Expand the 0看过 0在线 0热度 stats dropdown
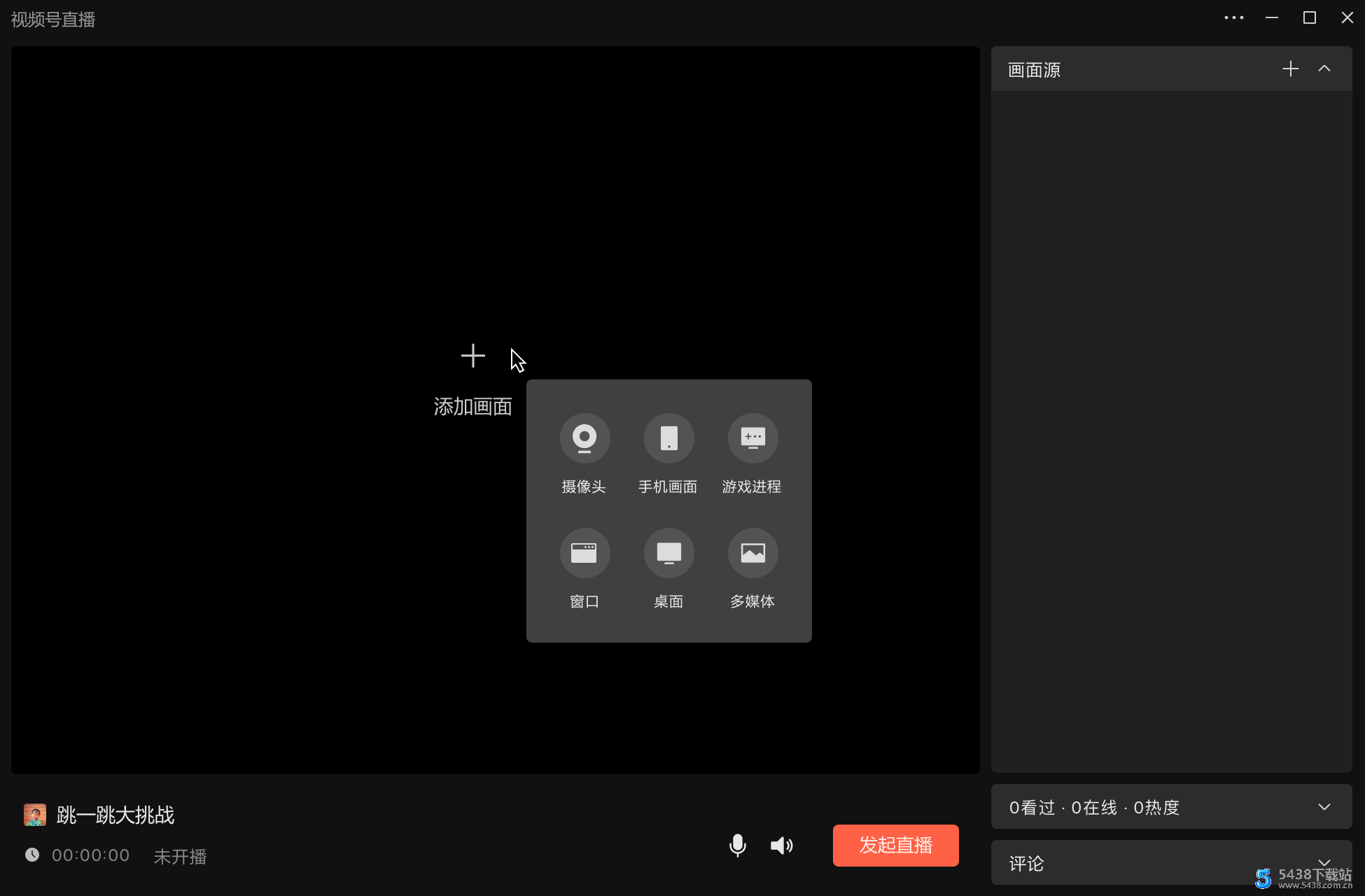Screen dimensions: 1365x896 click(x=1324, y=807)
